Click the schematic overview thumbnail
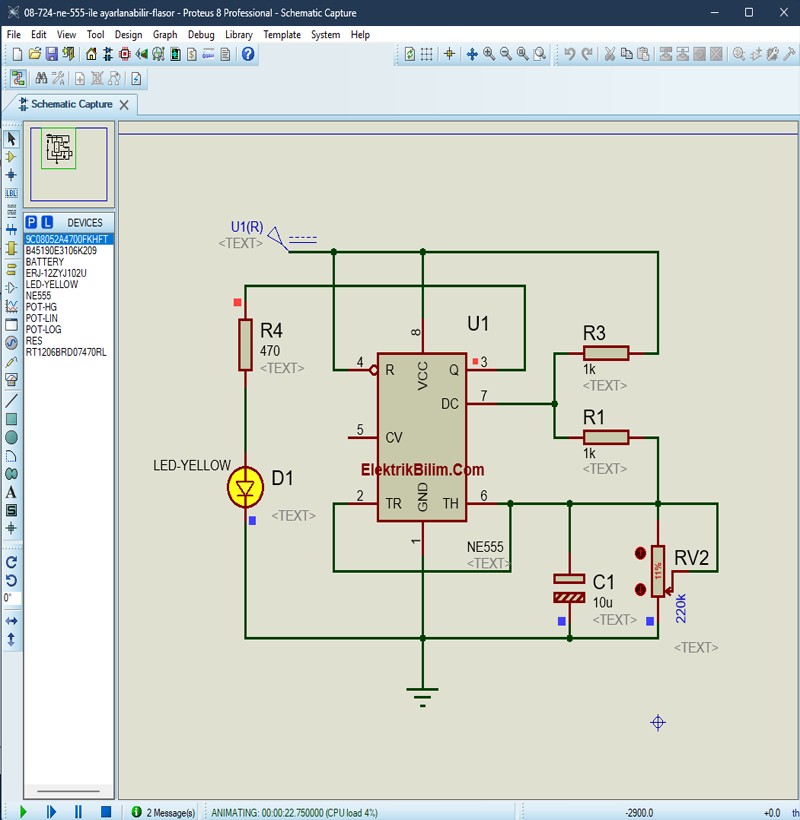 59,150
